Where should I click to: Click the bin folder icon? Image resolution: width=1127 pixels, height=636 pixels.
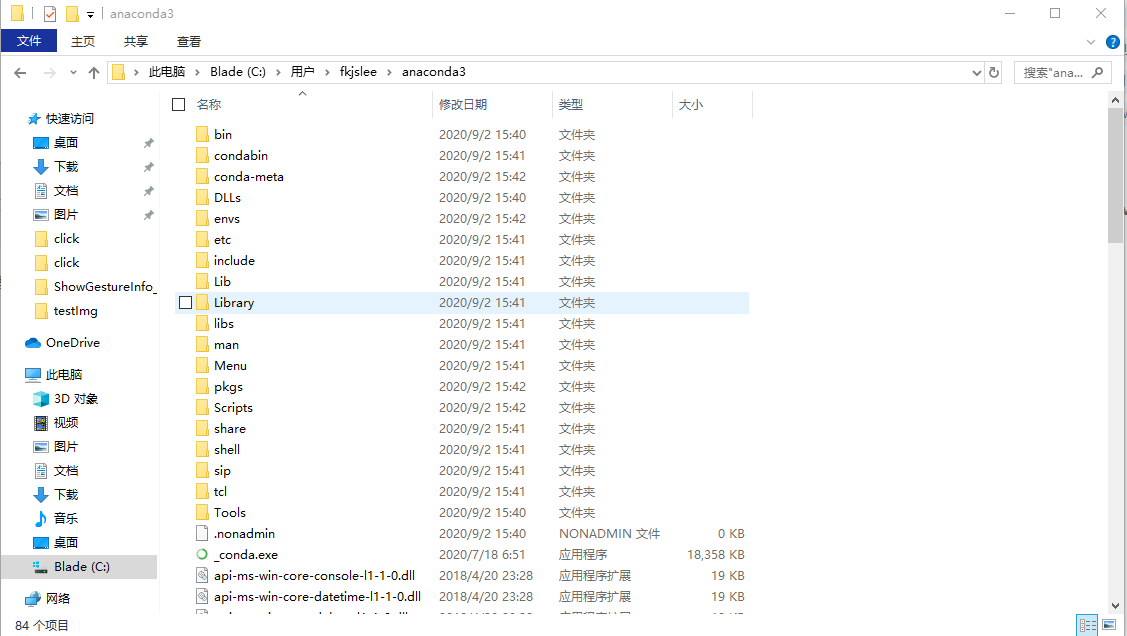tap(202, 134)
